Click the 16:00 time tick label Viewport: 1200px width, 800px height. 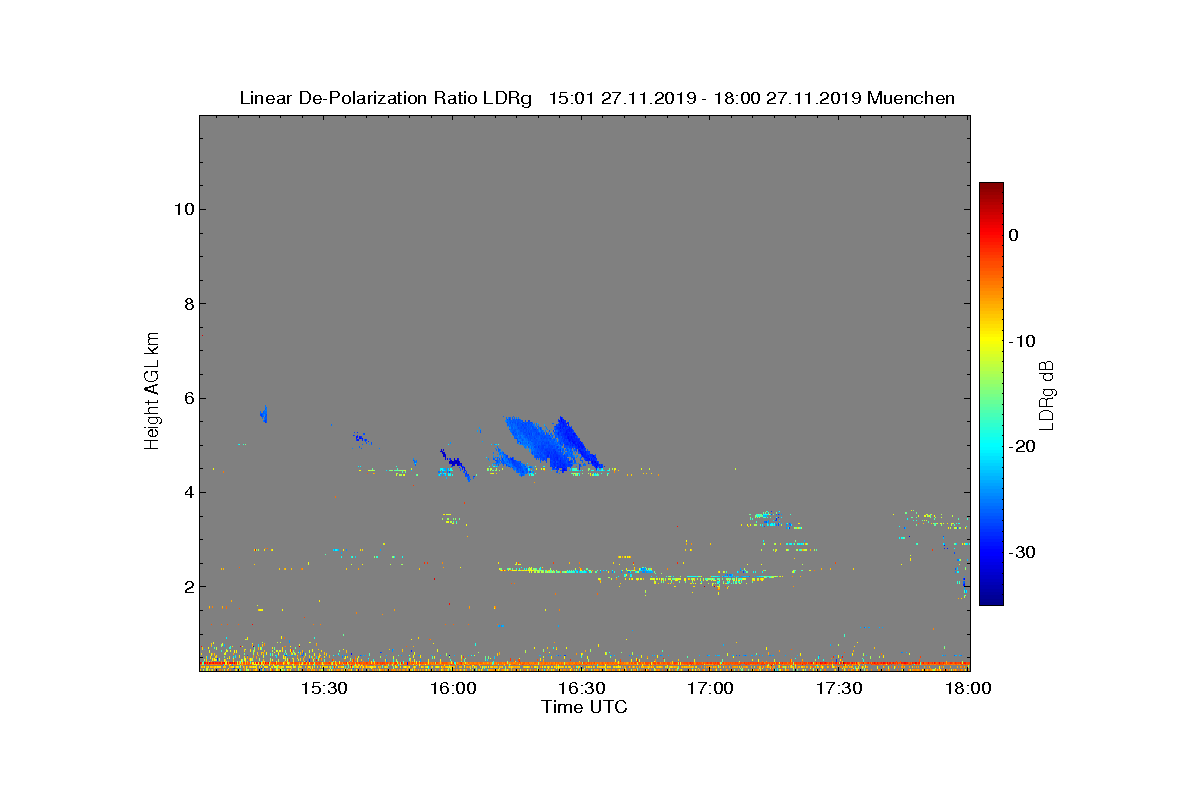point(453,688)
